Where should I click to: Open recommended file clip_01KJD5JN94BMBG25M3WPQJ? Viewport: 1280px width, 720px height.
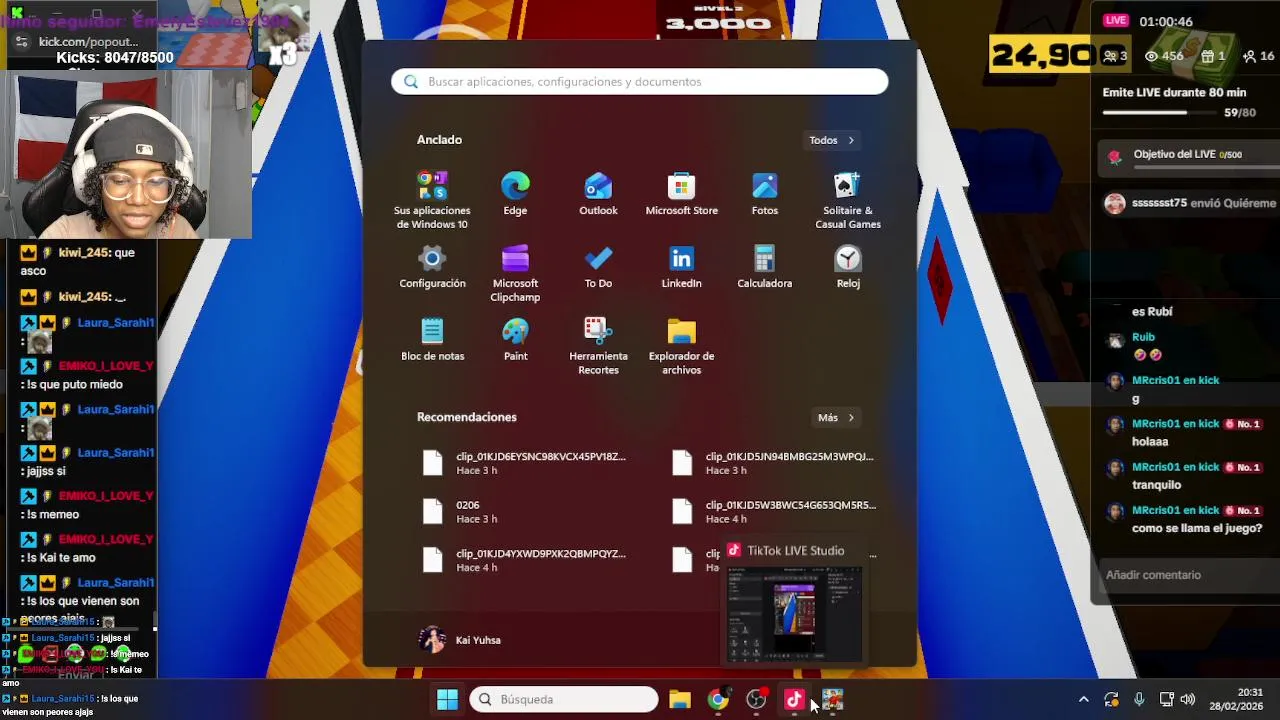[x=775, y=462]
